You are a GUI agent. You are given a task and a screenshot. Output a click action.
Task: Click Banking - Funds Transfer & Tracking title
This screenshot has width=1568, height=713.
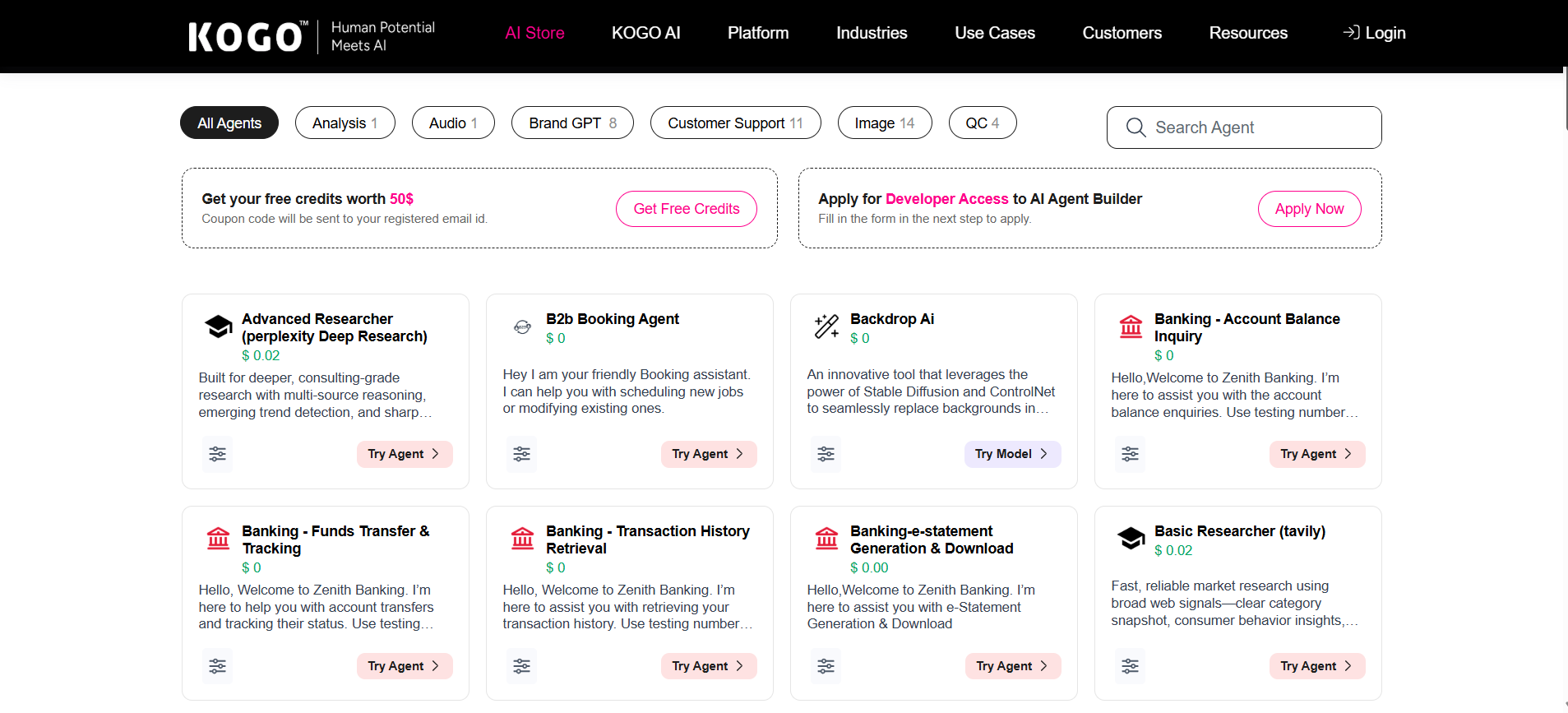click(x=335, y=539)
